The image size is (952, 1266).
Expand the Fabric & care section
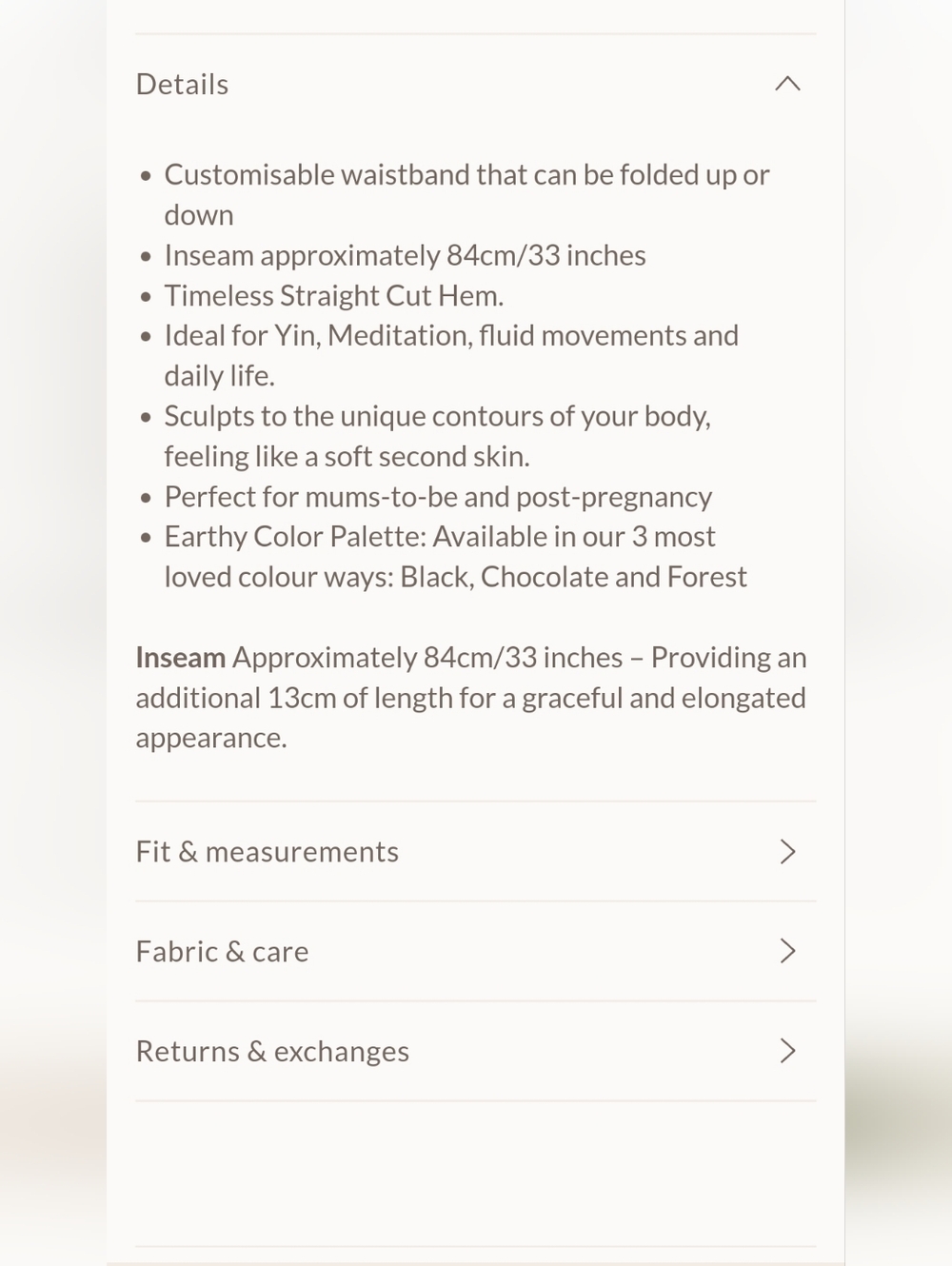(475, 951)
